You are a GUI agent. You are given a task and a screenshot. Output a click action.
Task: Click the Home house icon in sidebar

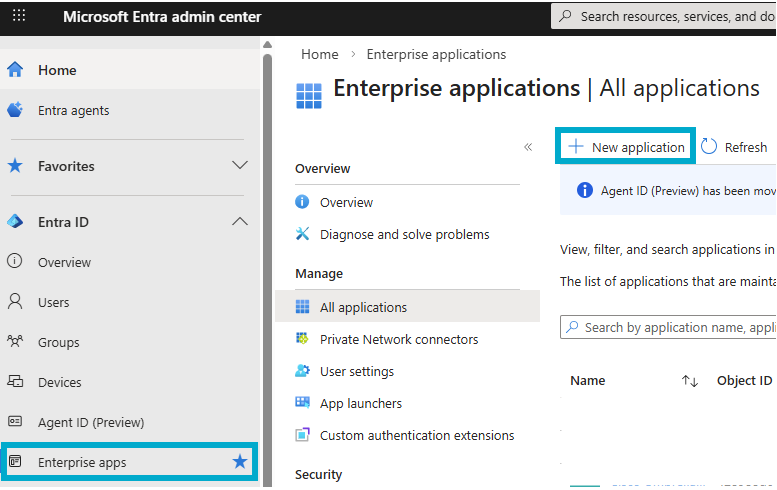(15, 70)
